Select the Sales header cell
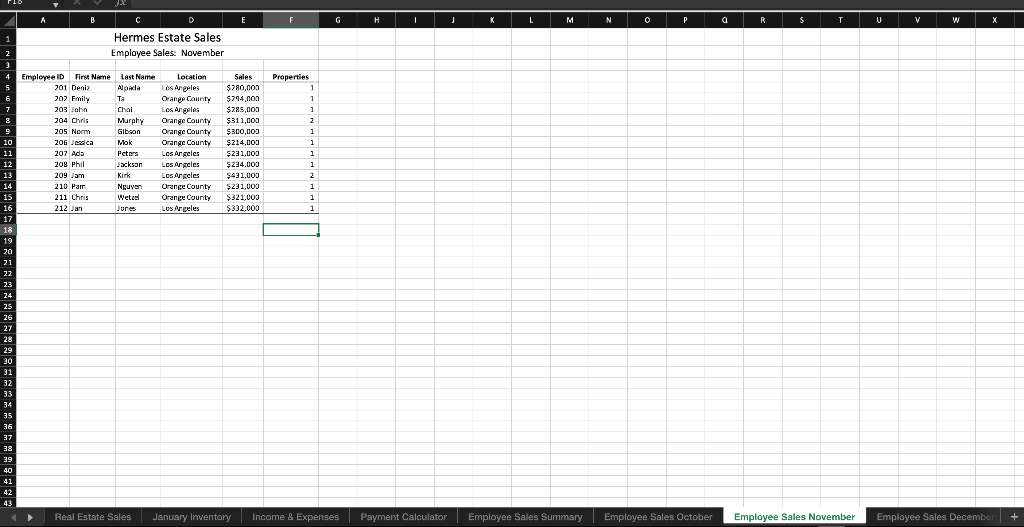1024x527 pixels. 243,76
